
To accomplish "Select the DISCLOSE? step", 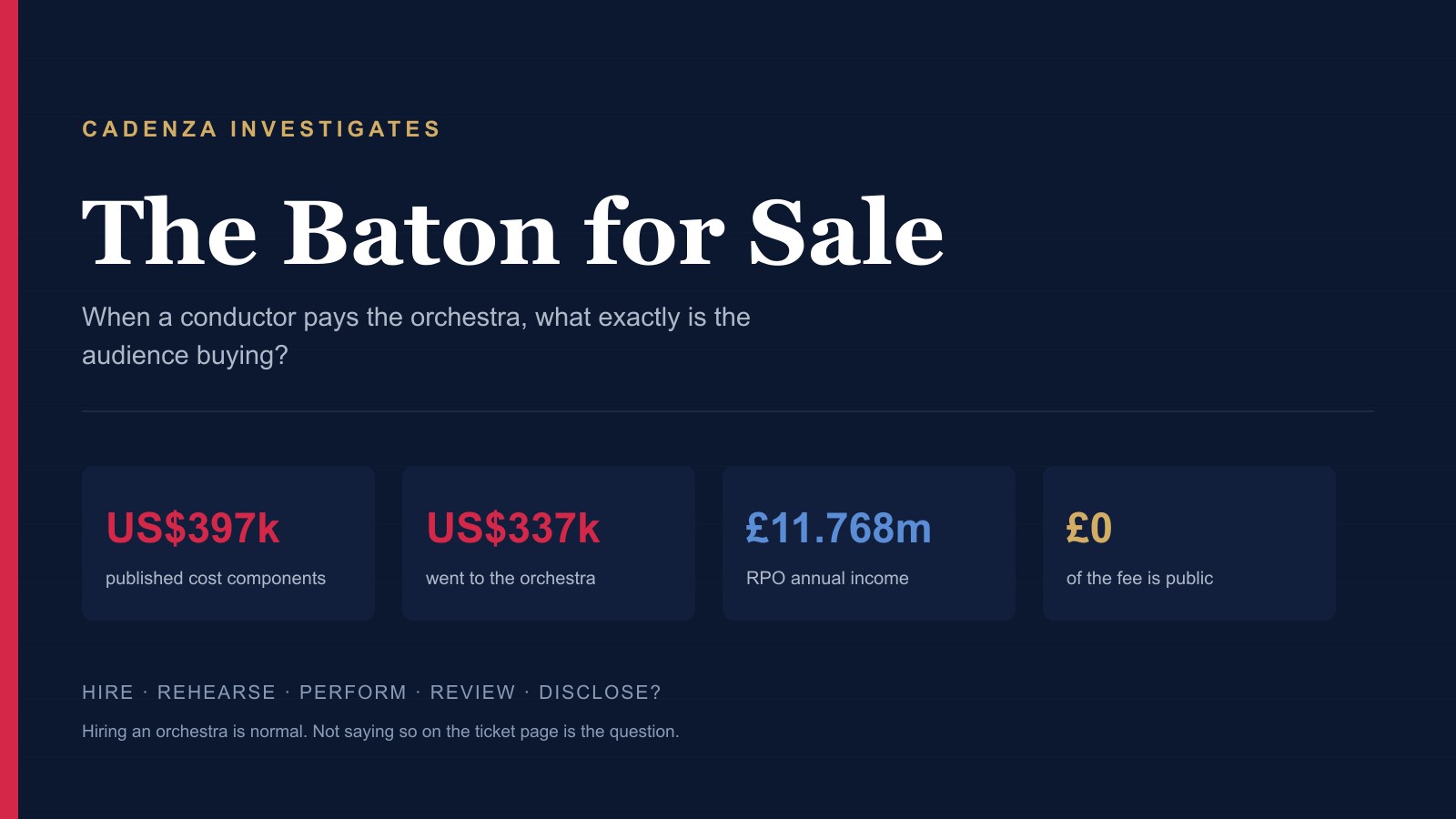I will click(x=600, y=693).
